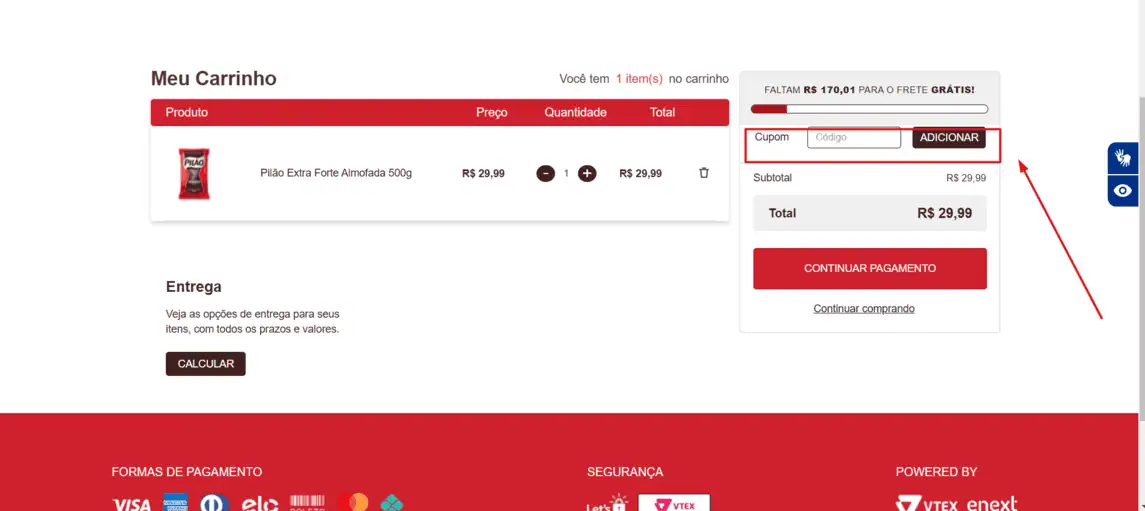Image resolution: width=1145 pixels, height=511 pixels.
Task: Click the Let's Encrypt security badge
Action: (x=608, y=502)
